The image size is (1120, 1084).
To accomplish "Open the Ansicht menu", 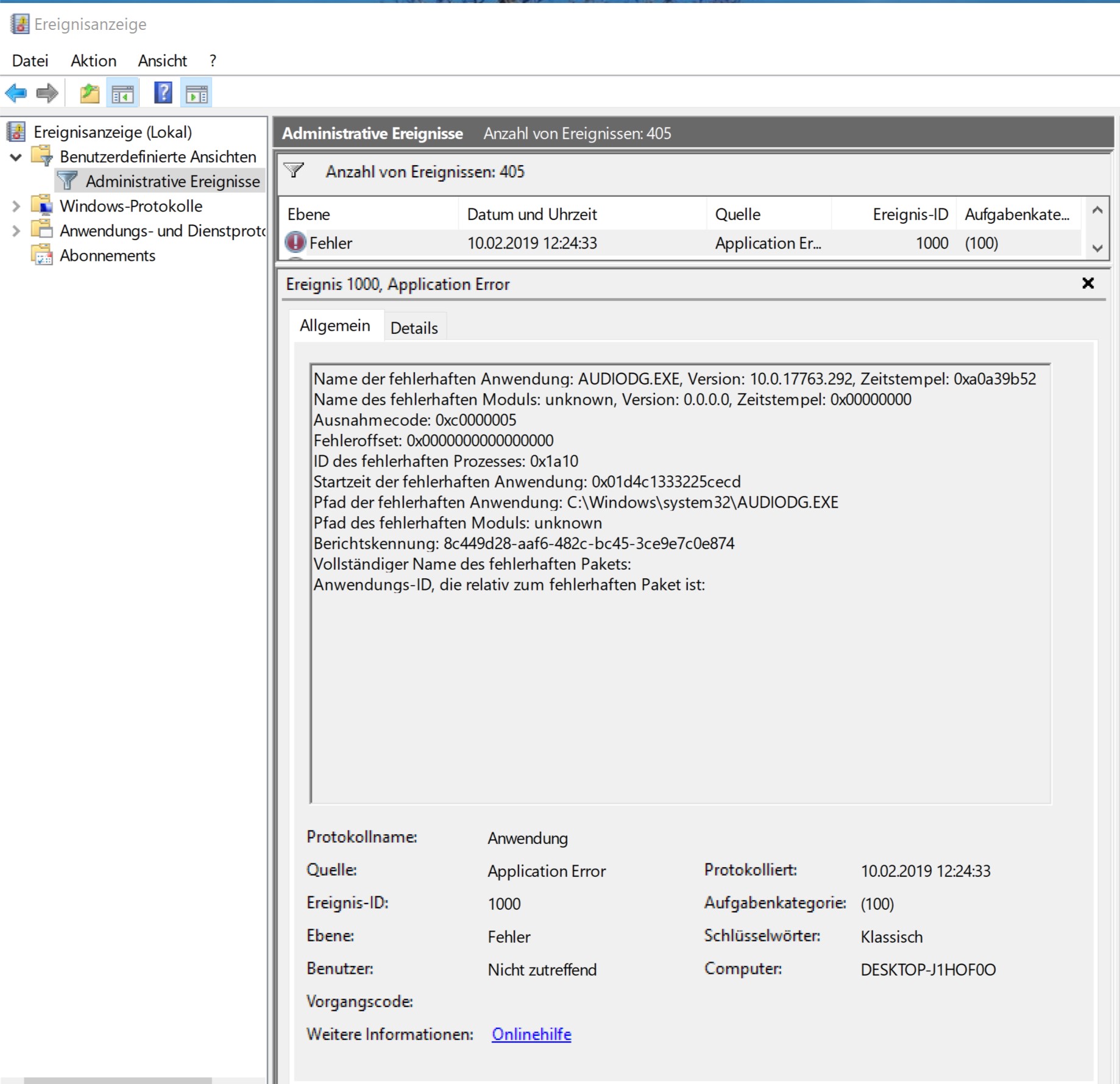I will click(162, 60).
